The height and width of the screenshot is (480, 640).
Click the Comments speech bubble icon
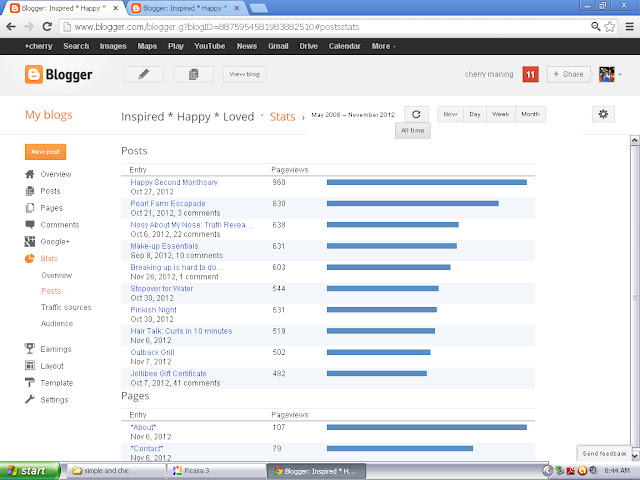coord(30,224)
